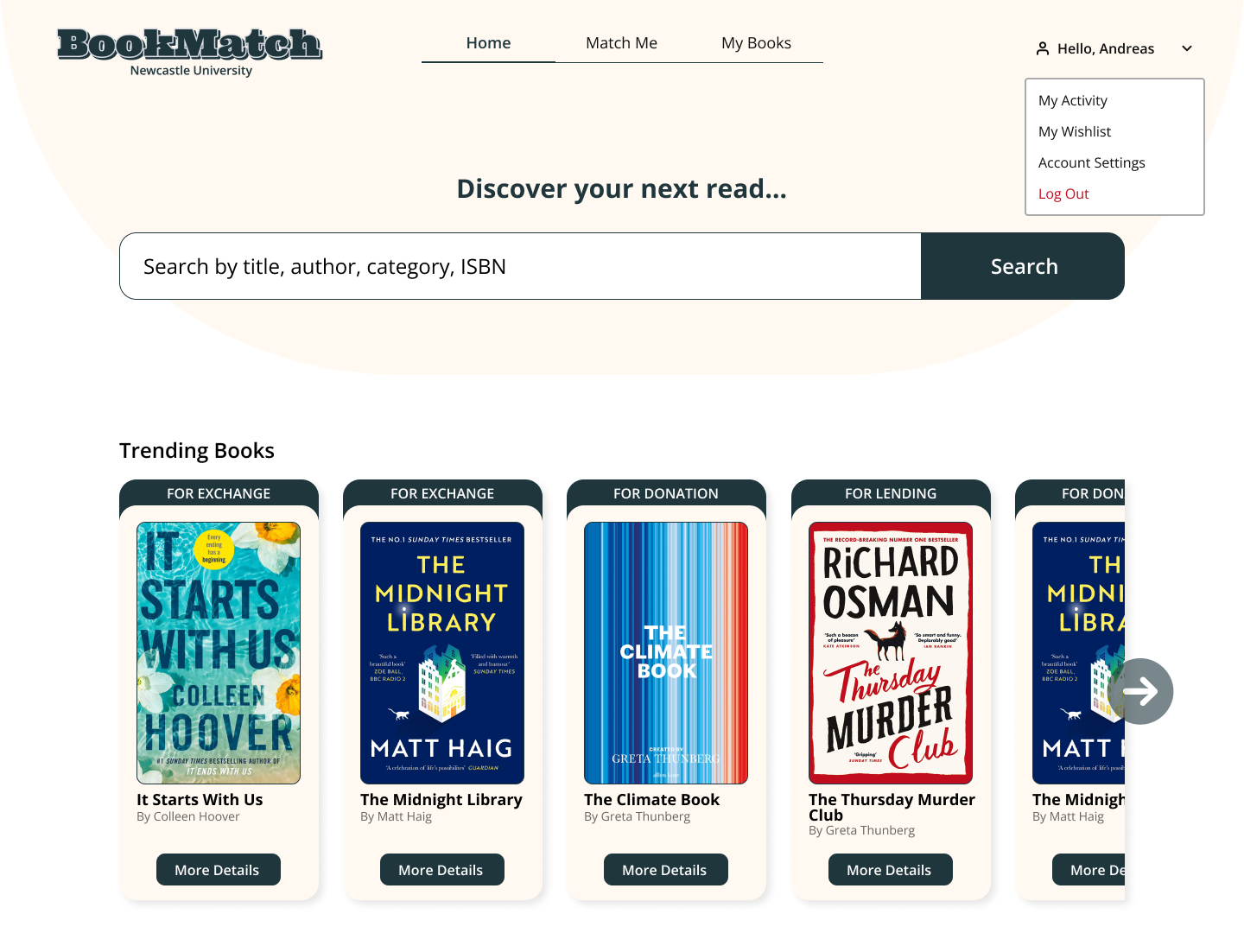Open It Starts With Us cover

219,653
